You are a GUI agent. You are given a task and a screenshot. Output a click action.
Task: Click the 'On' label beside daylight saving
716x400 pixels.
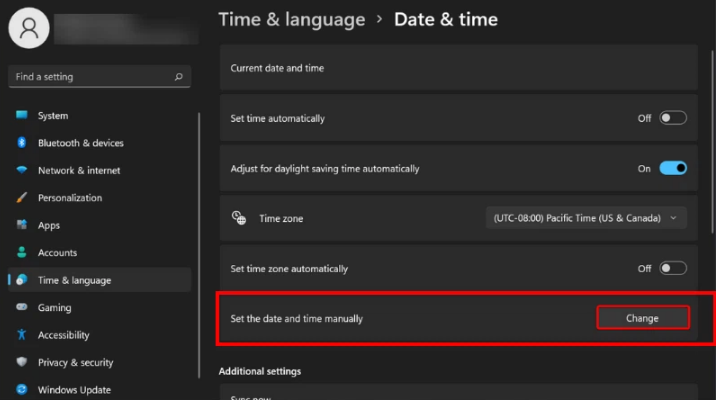pos(644,168)
